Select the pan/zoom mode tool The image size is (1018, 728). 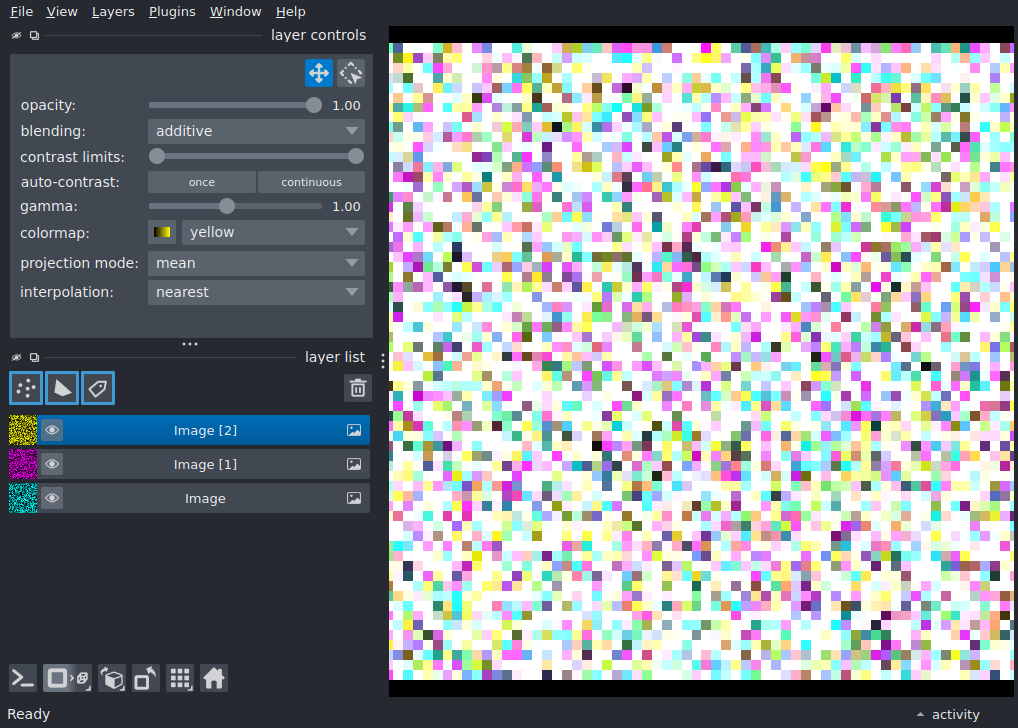(319, 73)
